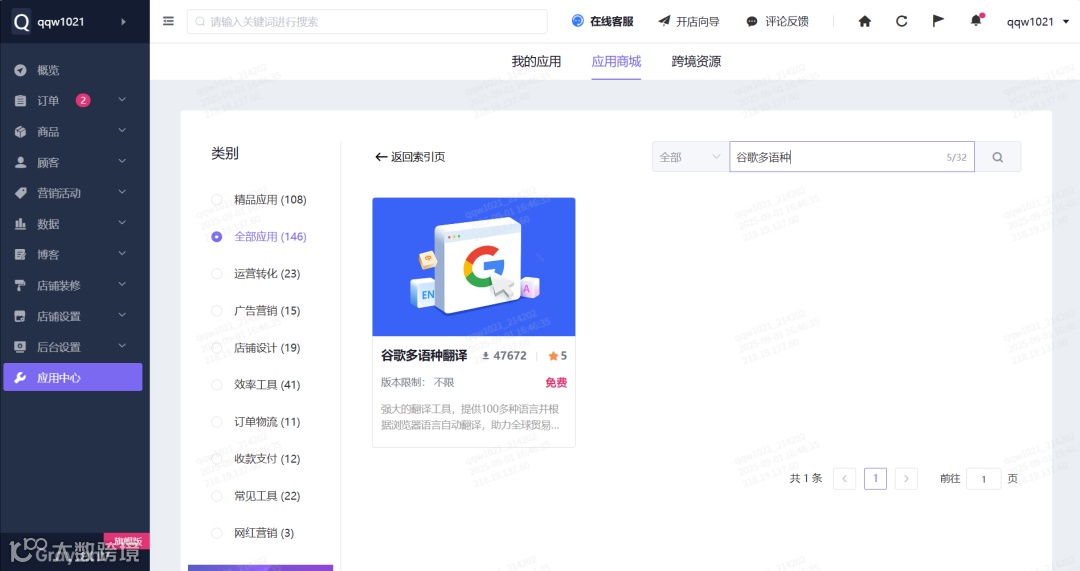Viewport: 1080px width, 571px height.
Task: Click the 数据 analytics chart icon
Action: [x=21, y=224]
